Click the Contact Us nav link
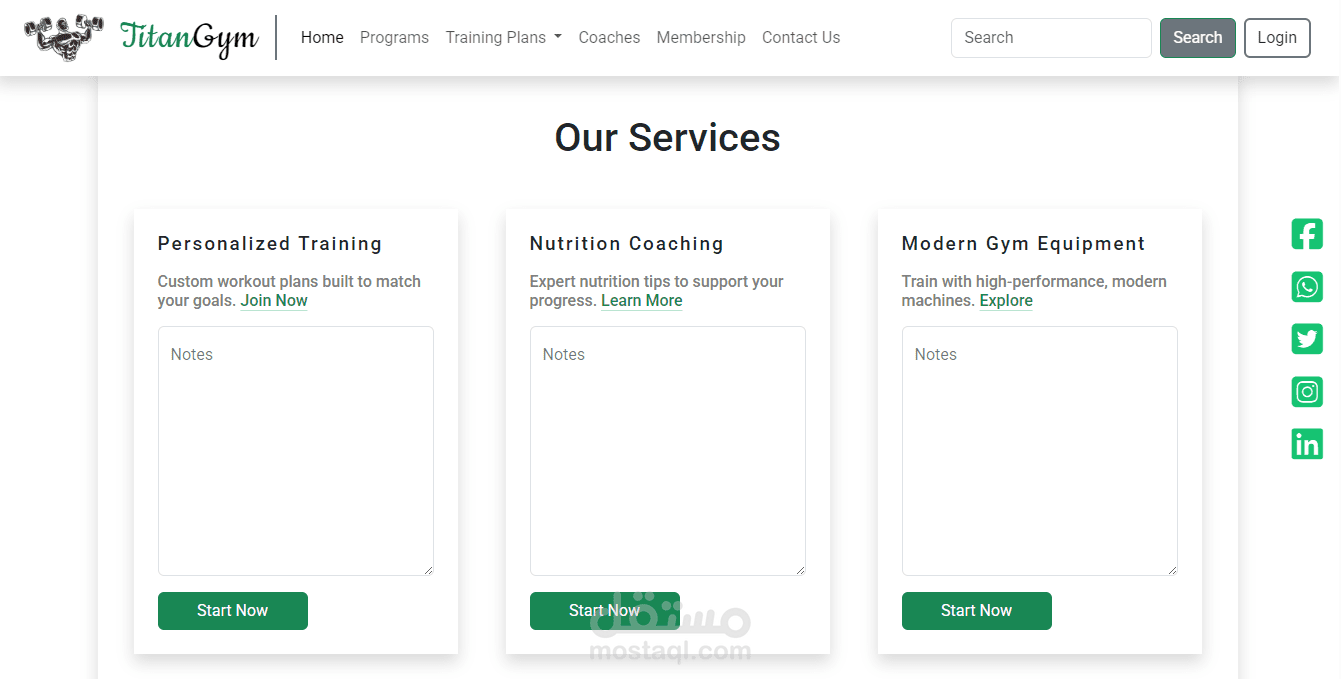The image size is (1341, 679). pyautogui.click(x=801, y=37)
